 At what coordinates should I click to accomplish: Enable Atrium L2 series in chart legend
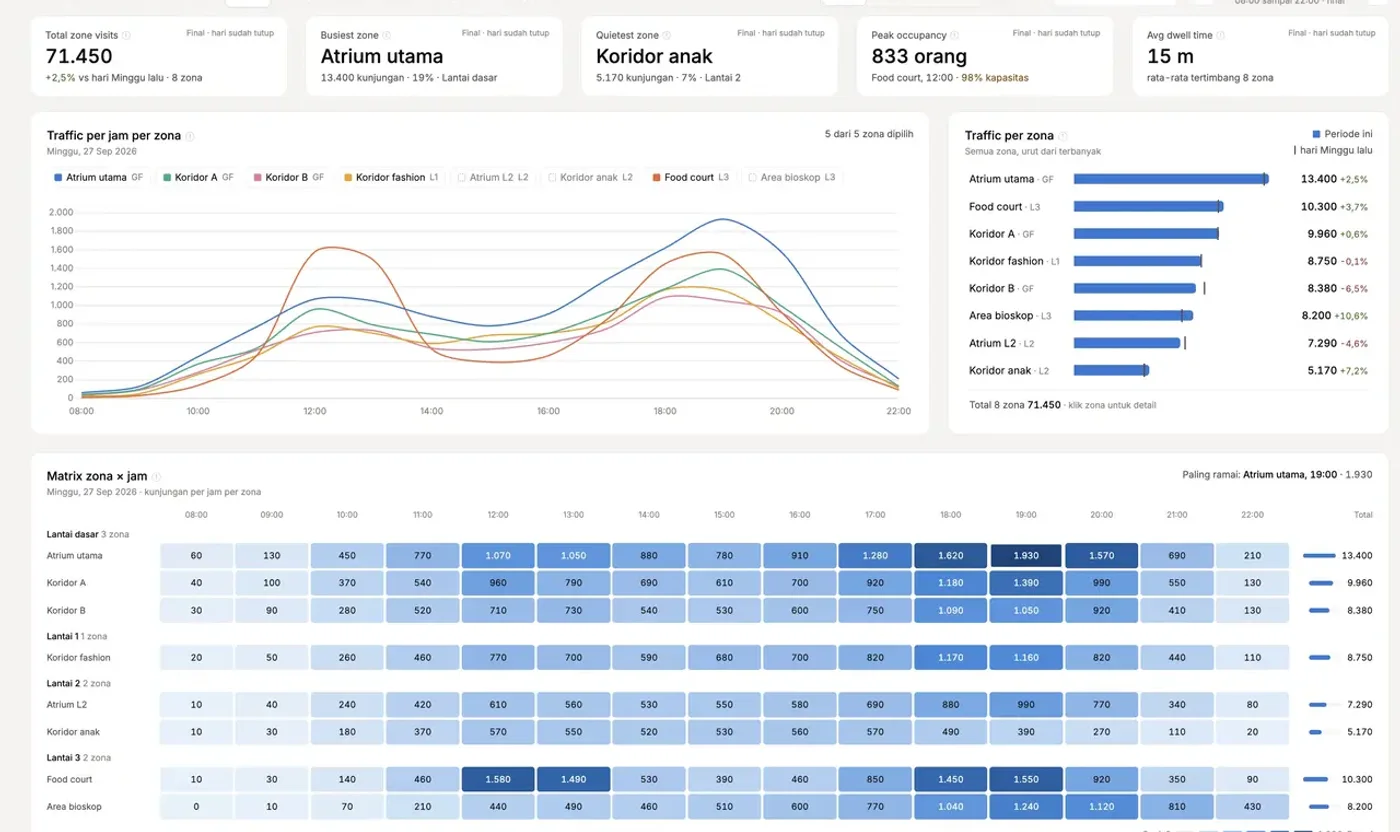pos(493,177)
